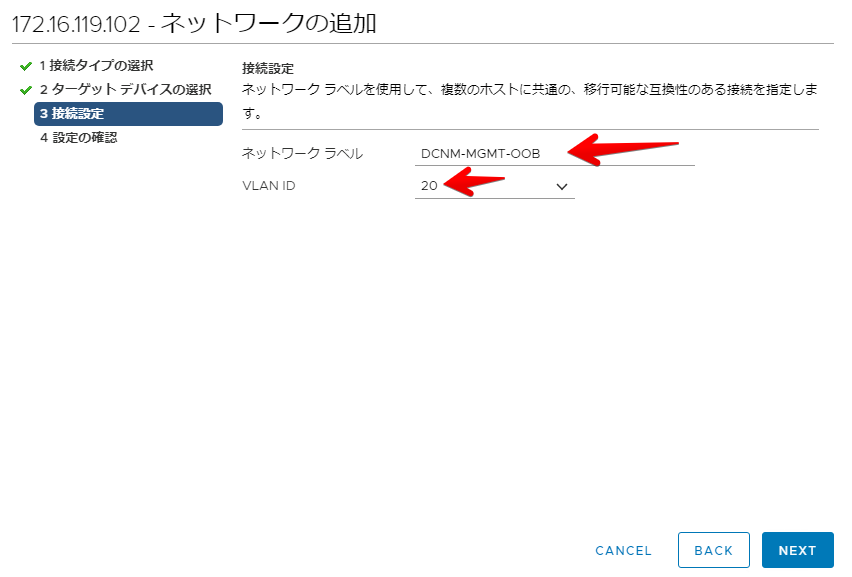Screen dimensions: 852x577
Task: Select step 3 接続設定
Action: (128, 114)
